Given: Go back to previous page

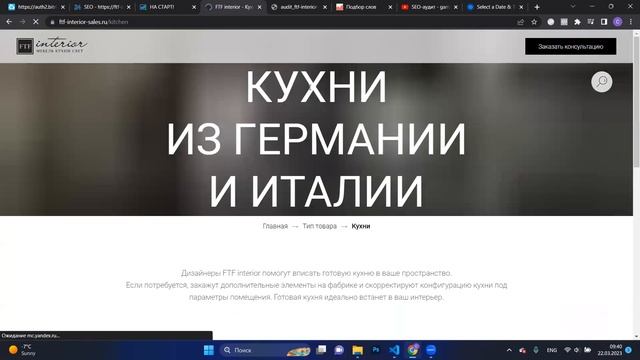Looking at the screenshot, I should coord(9,22).
